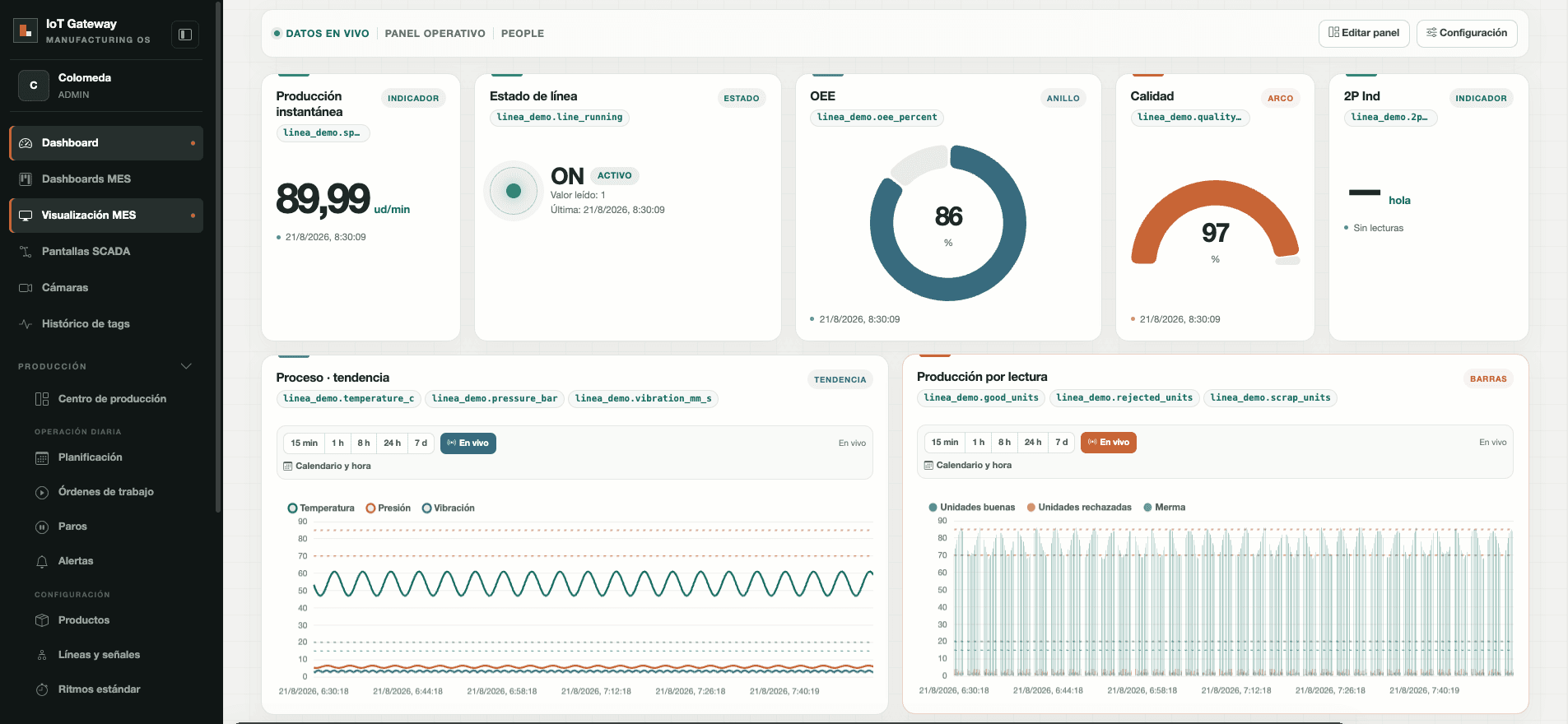Open Calendario y hora in barras card

pos(968,466)
